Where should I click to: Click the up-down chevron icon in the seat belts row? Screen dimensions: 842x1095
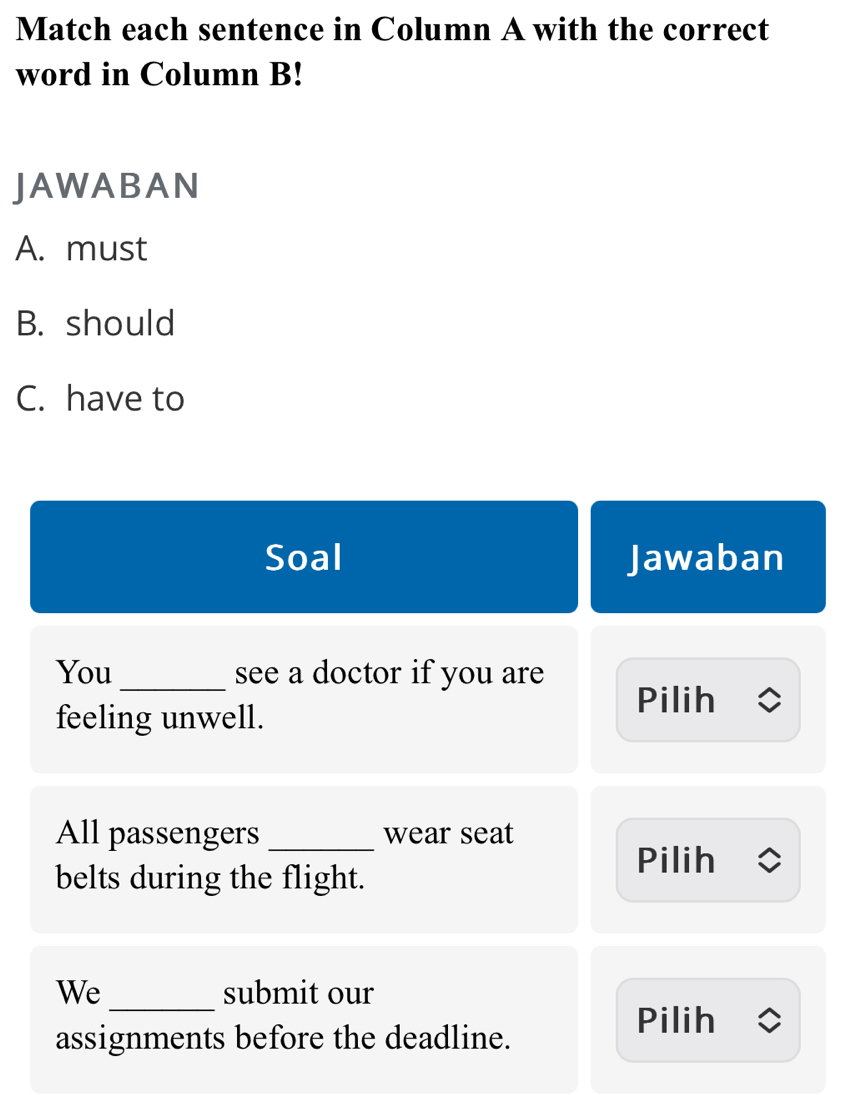point(768,861)
